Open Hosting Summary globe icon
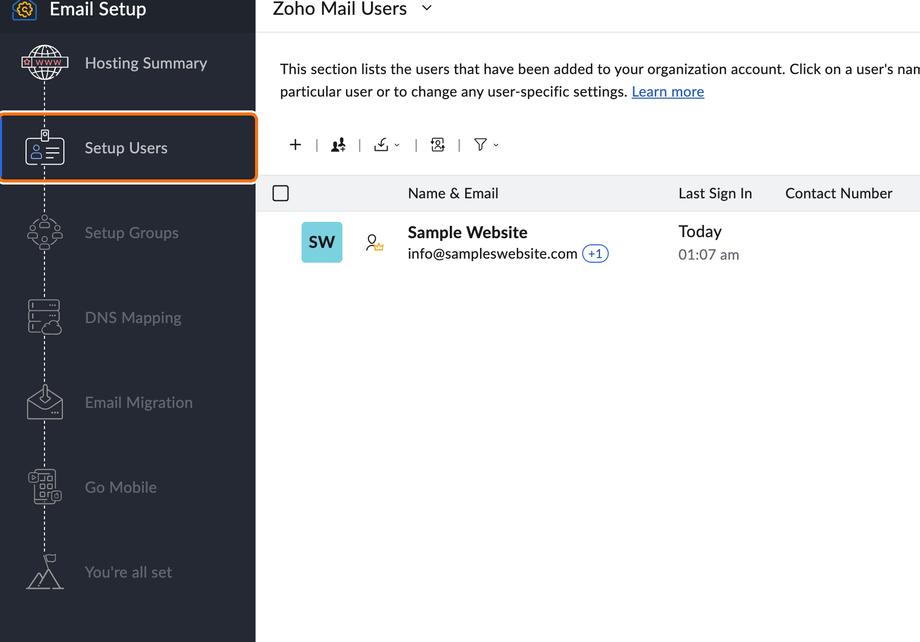 (x=45, y=62)
